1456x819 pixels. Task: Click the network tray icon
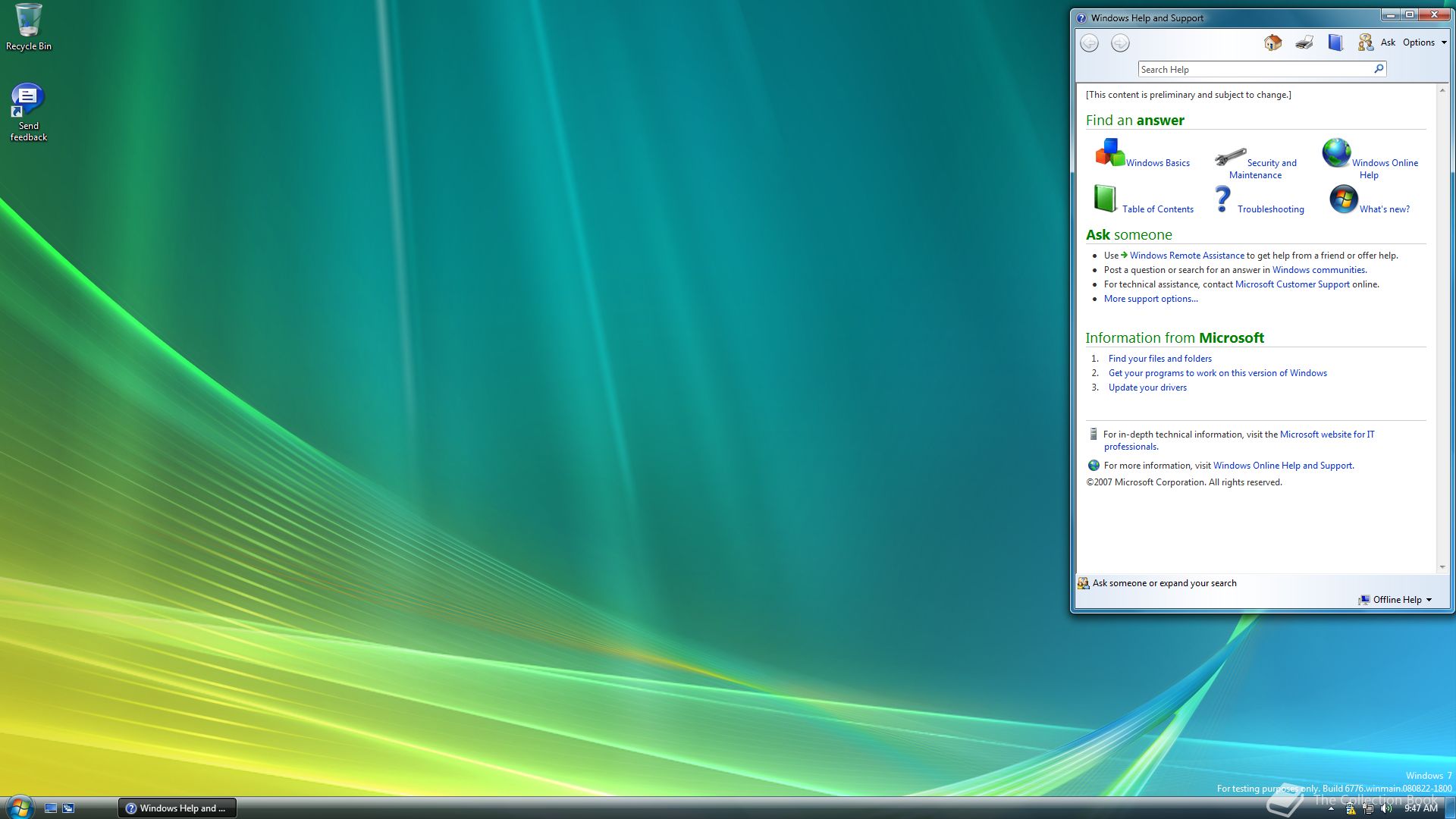tap(1368, 809)
